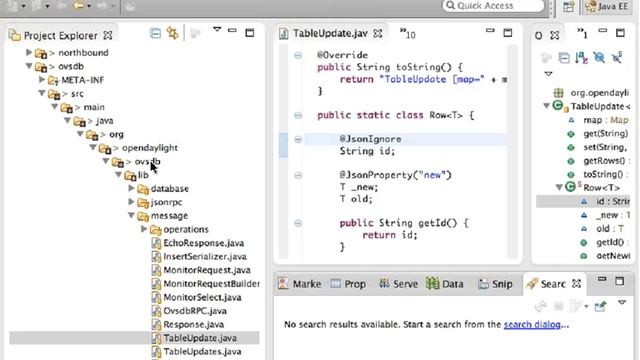Toggle Hide Static Members in Outline
Image resolution: width=640 pixels, height=360 pixels.
617,58
